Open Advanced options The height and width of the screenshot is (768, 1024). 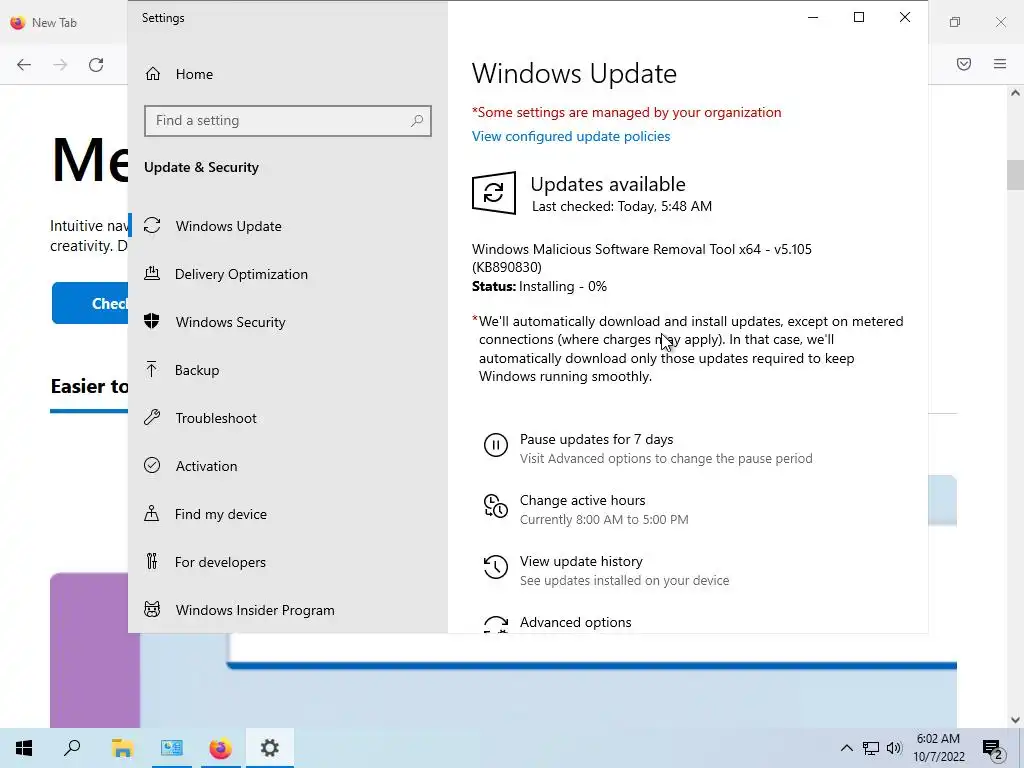click(x=575, y=622)
